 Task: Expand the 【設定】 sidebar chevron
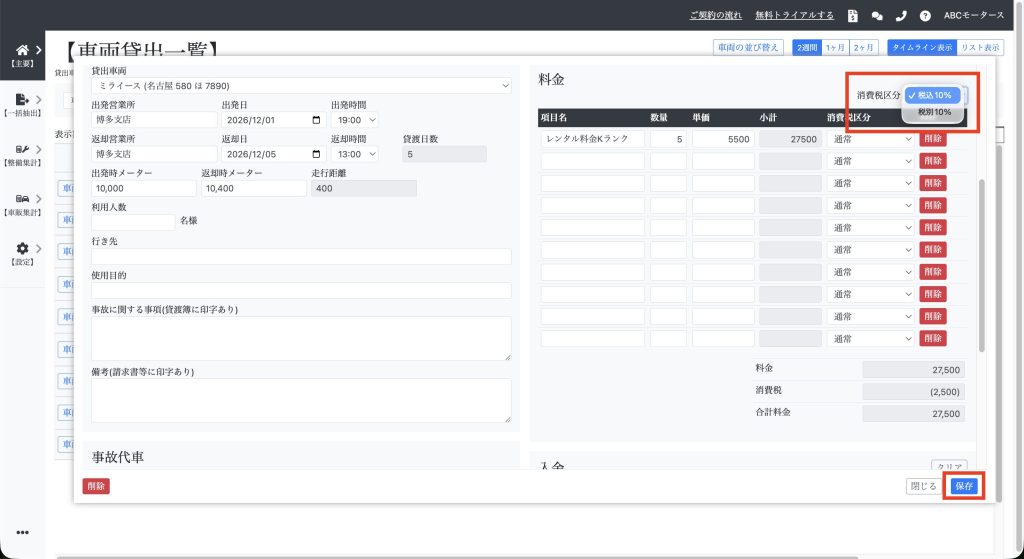coord(39,248)
